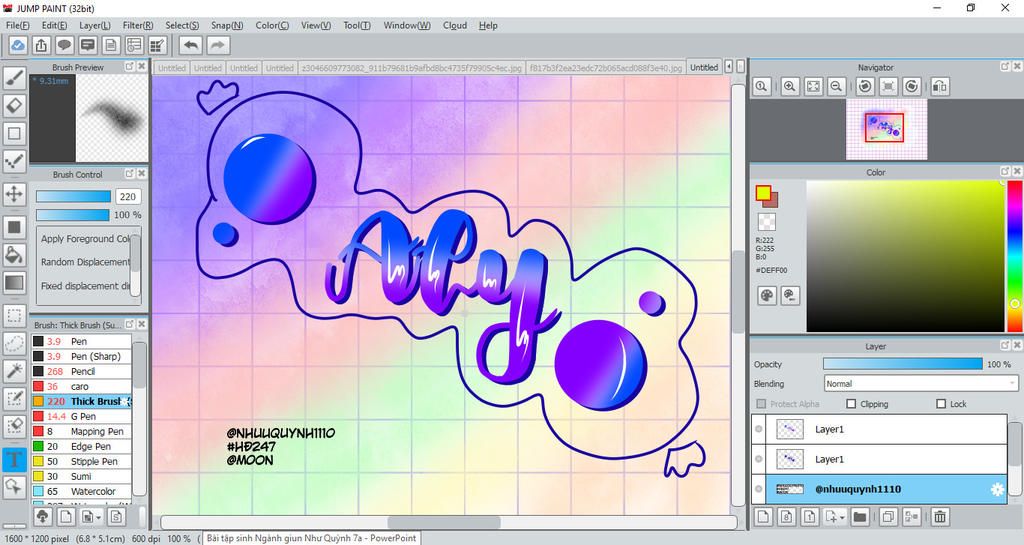Select the Move tool in left toolbox
This screenshot has height=545, width=1024.
14,194
